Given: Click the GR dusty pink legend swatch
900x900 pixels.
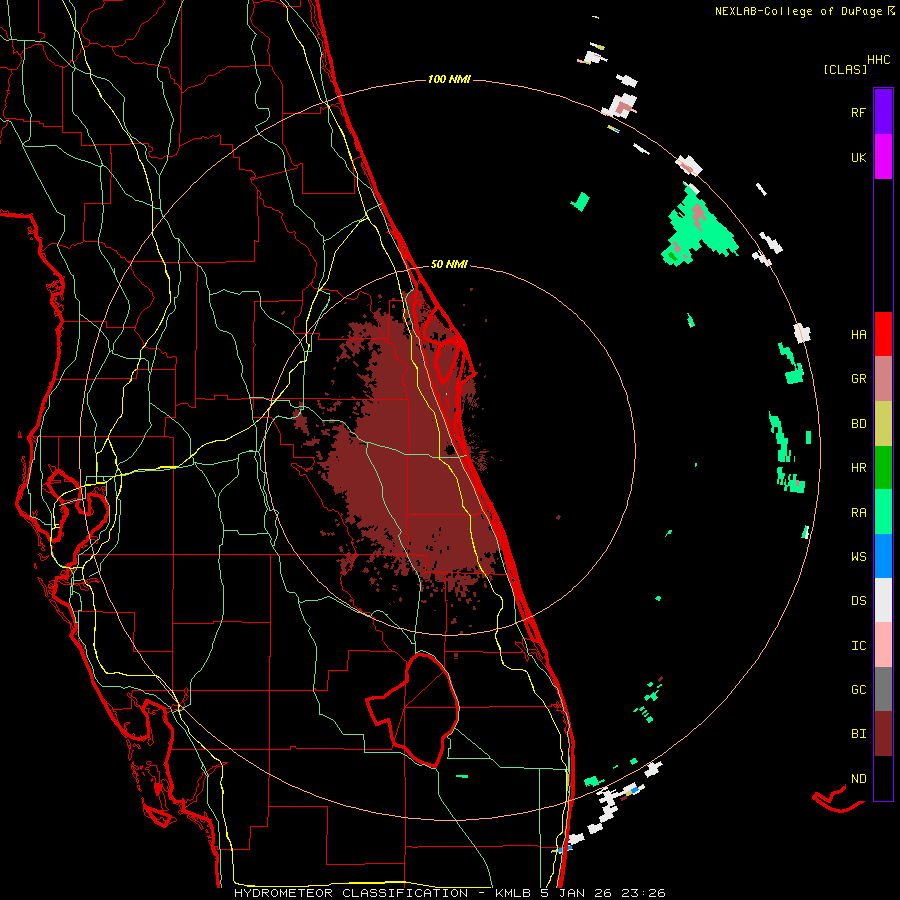Looking at the screenshot, I should (x=883, y=378).
